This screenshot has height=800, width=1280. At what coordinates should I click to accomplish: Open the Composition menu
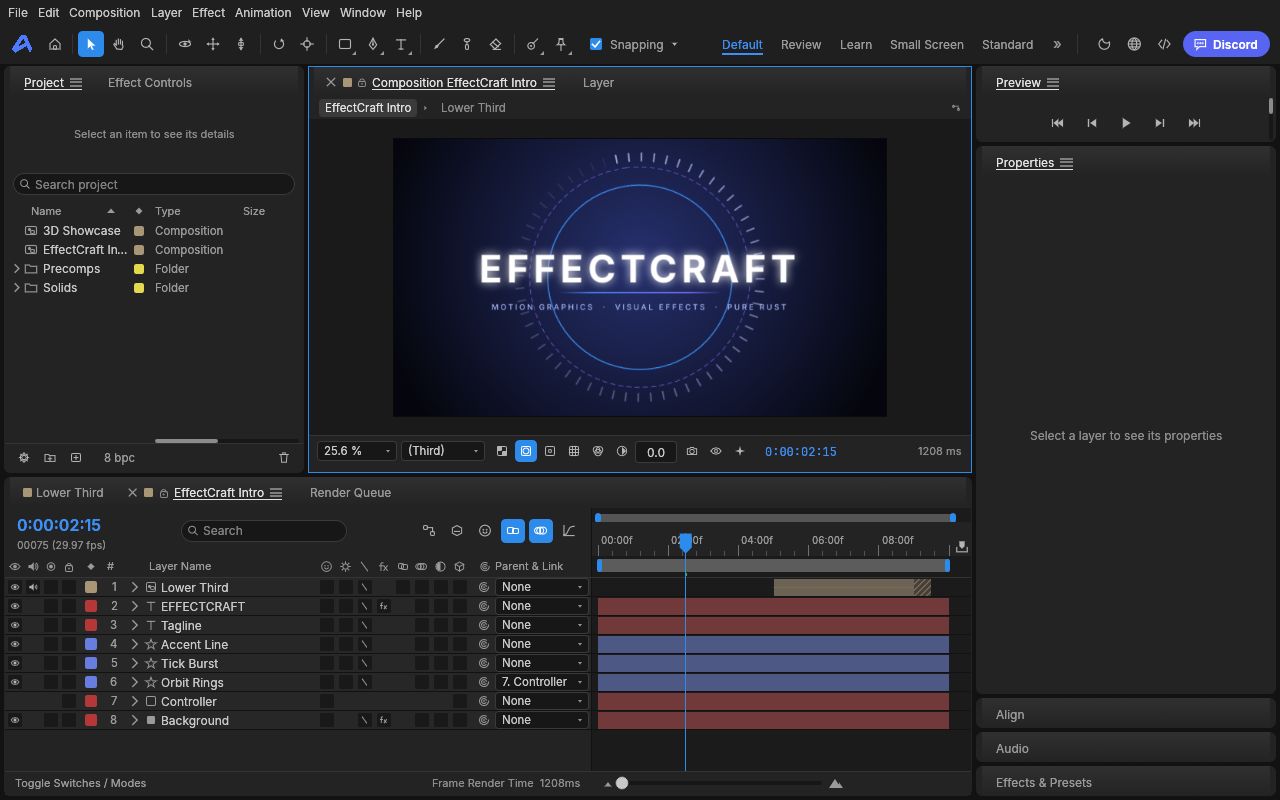coord(105,12)
